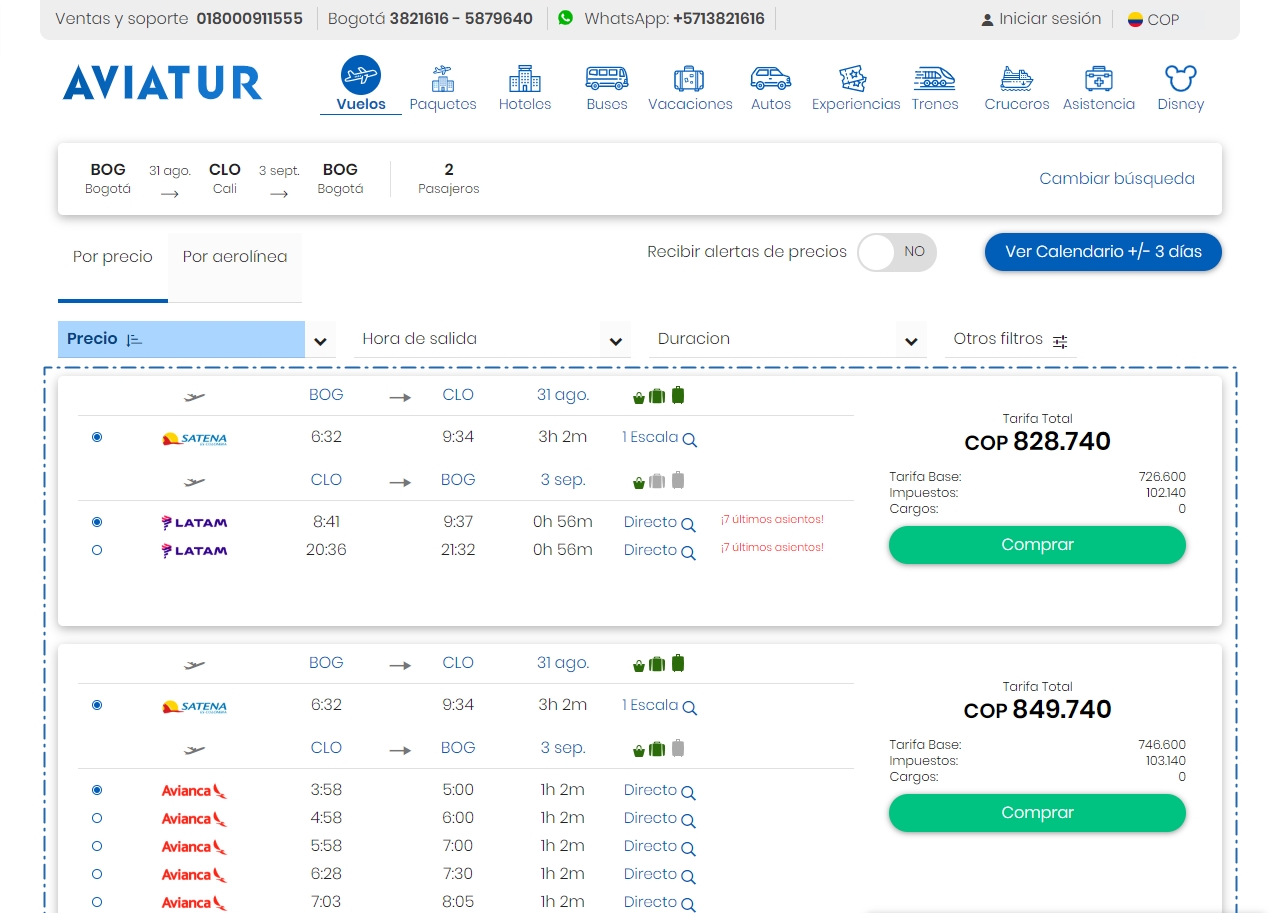Click the 2 Pasajeros summary
The image size is (1280, 913).
(448, 179)
